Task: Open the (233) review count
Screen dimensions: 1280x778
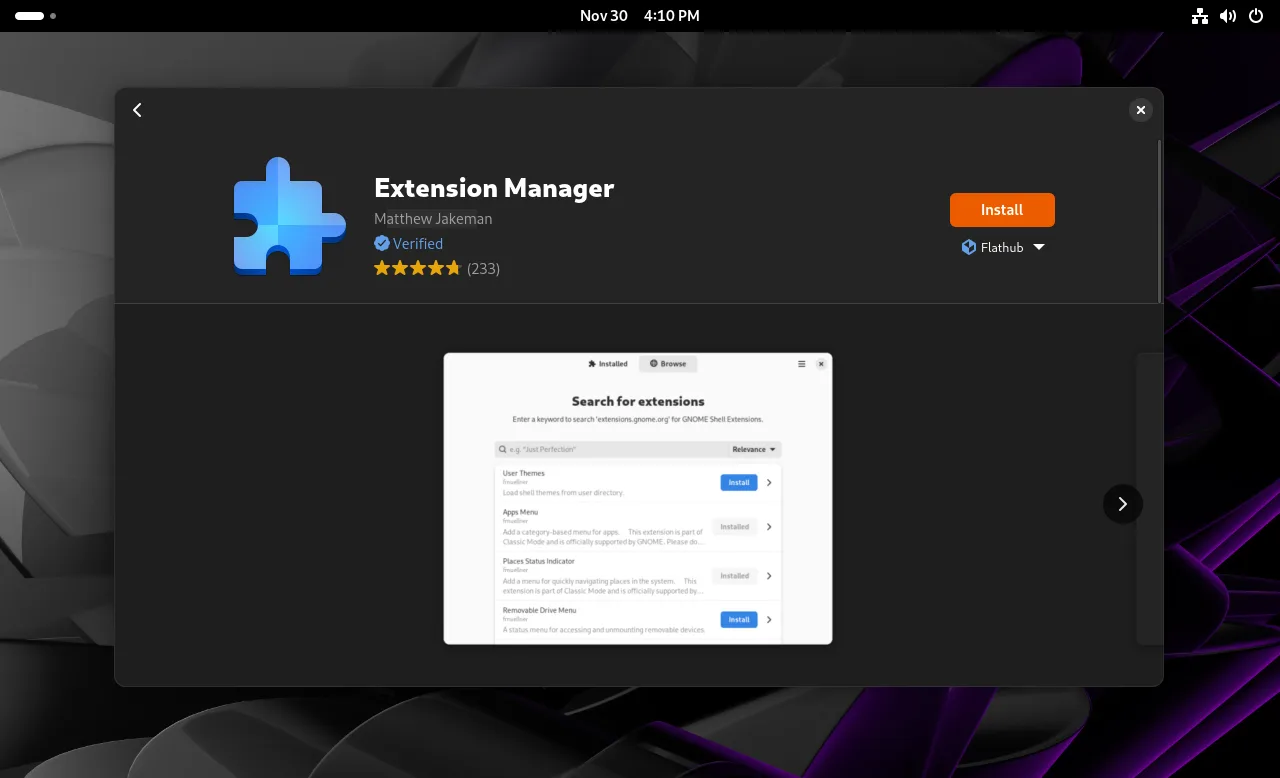Action: [x=483, y=268]
